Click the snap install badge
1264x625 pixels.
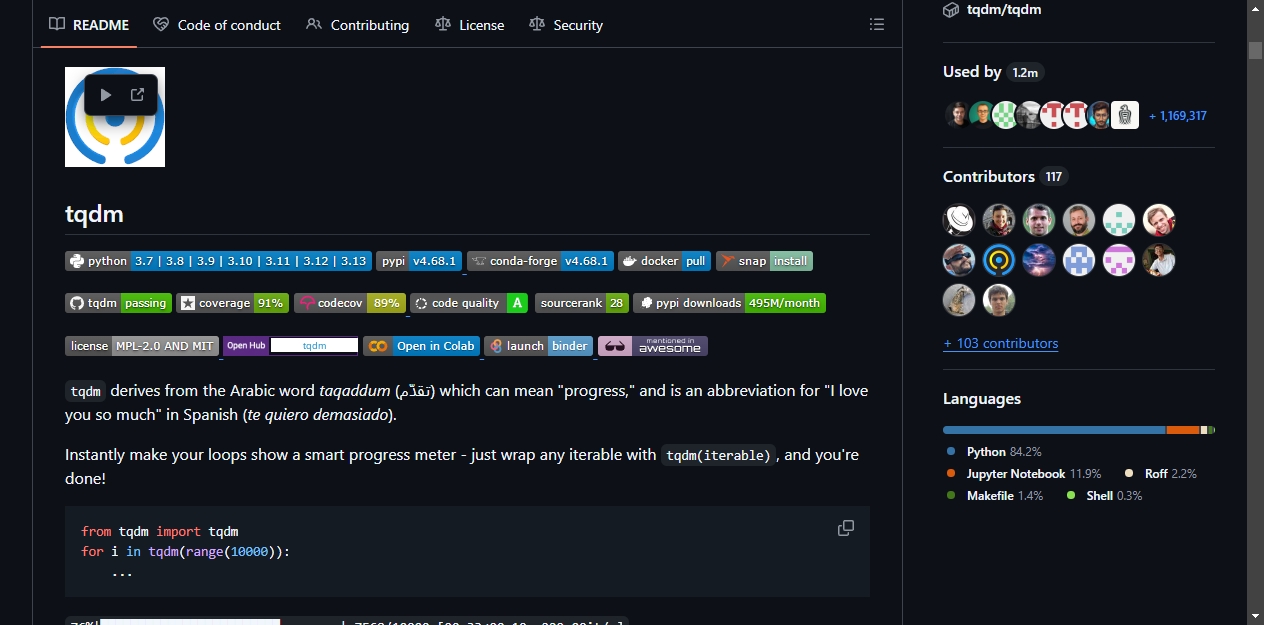(764, 261)
